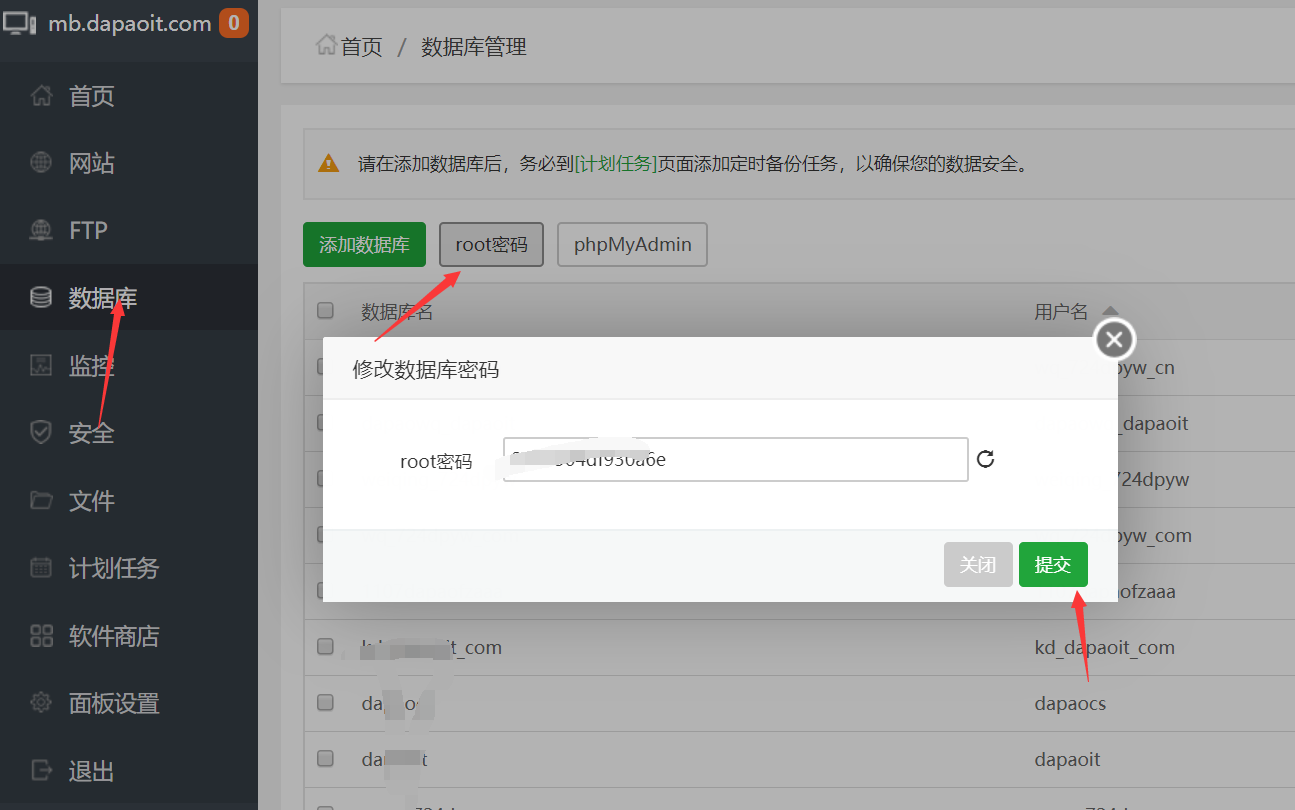Select the 网站 (Website) sidebar icon
This screenshot has height=810, width=1295.
[40, 162]
